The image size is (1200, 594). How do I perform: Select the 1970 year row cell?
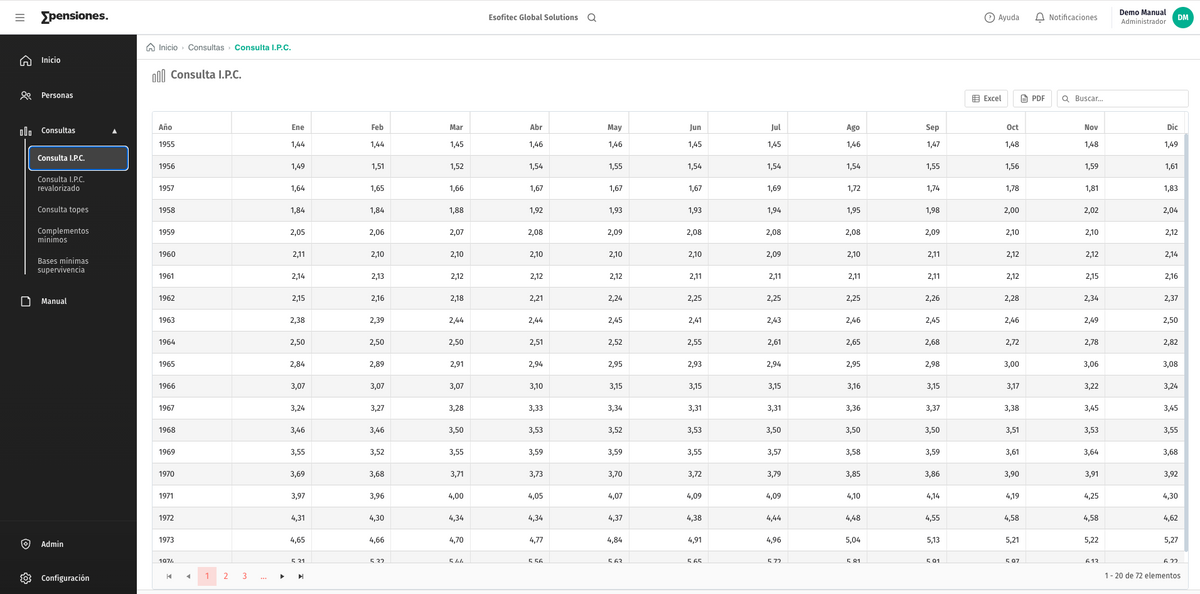(192, 474)
